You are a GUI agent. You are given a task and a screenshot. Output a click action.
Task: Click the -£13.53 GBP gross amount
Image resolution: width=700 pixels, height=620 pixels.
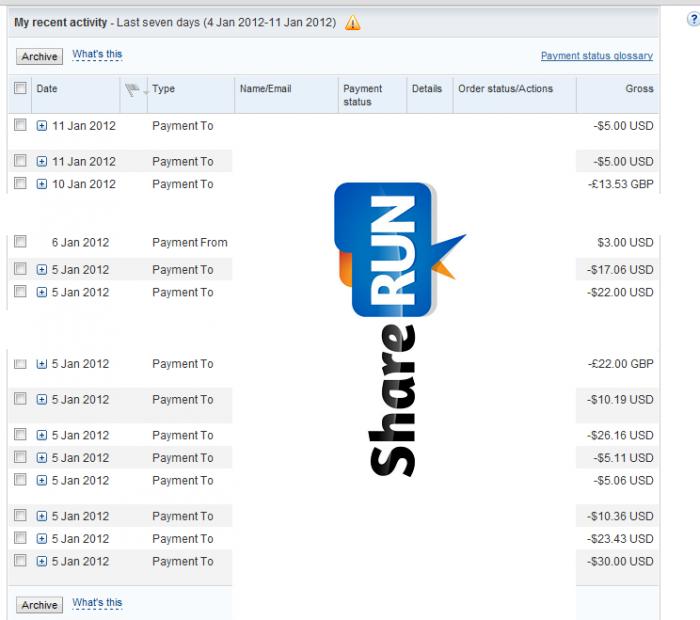pos(621,184)
